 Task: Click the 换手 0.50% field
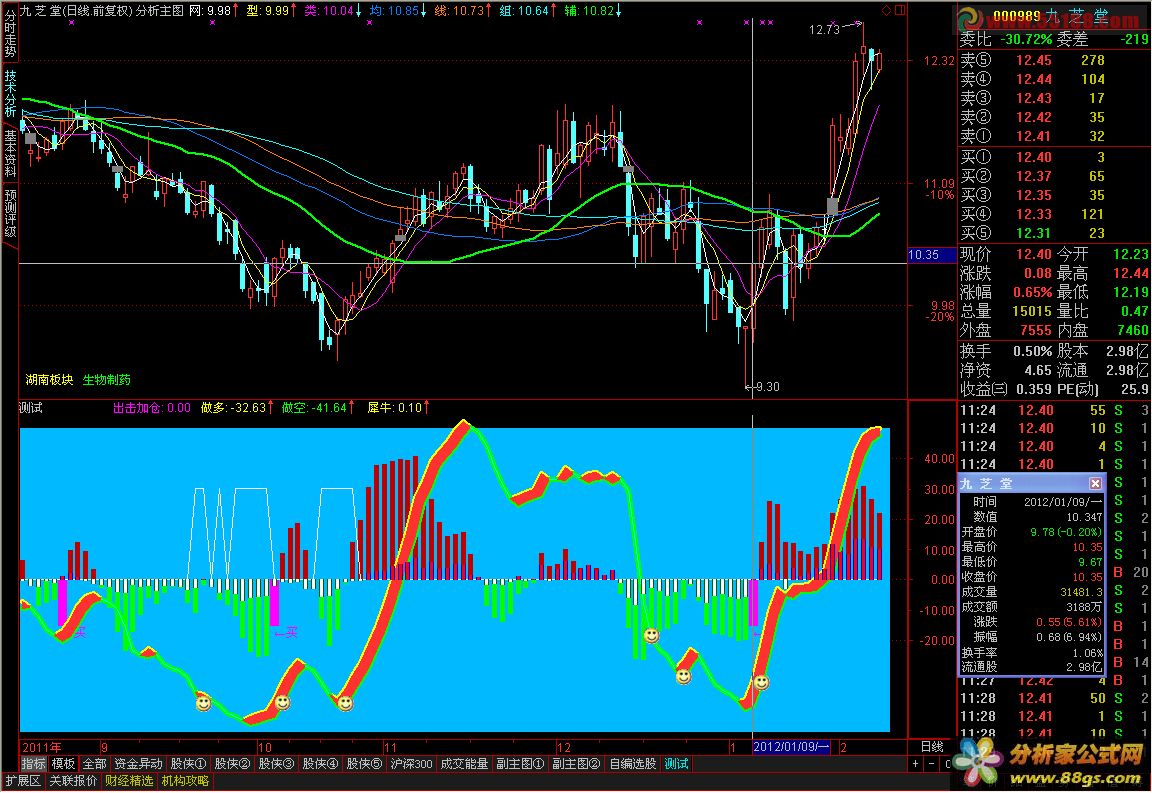pyautogui.click(x=1006, y=351)
